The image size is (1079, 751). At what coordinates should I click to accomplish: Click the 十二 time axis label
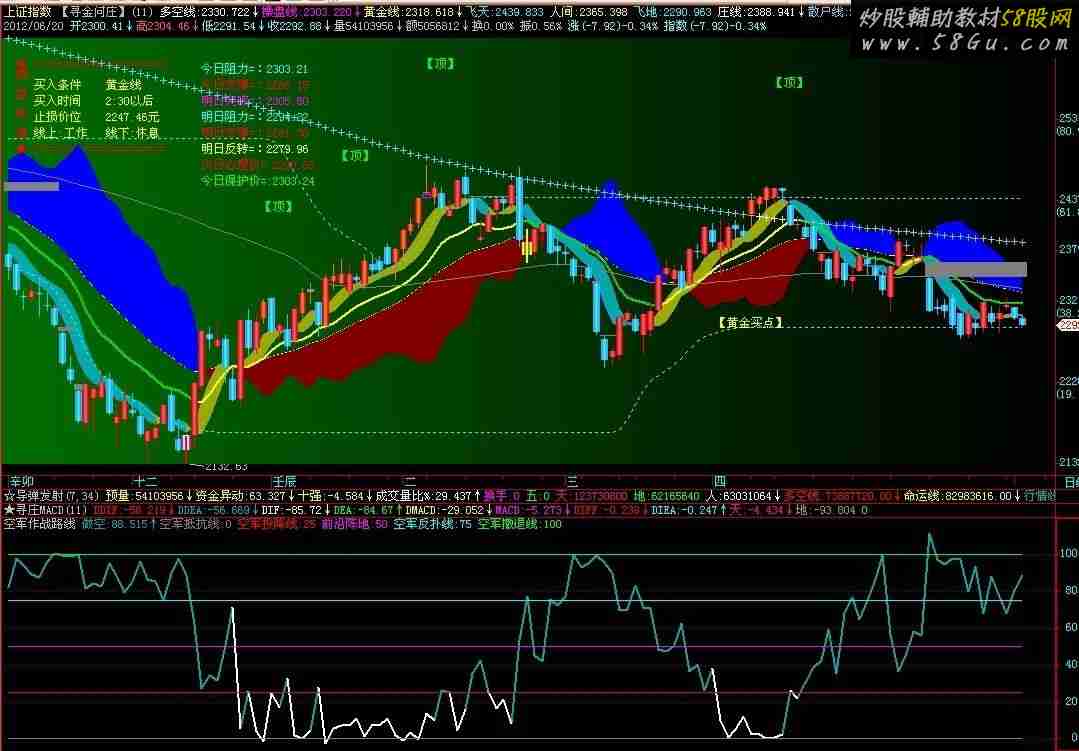tap(145, 481)
